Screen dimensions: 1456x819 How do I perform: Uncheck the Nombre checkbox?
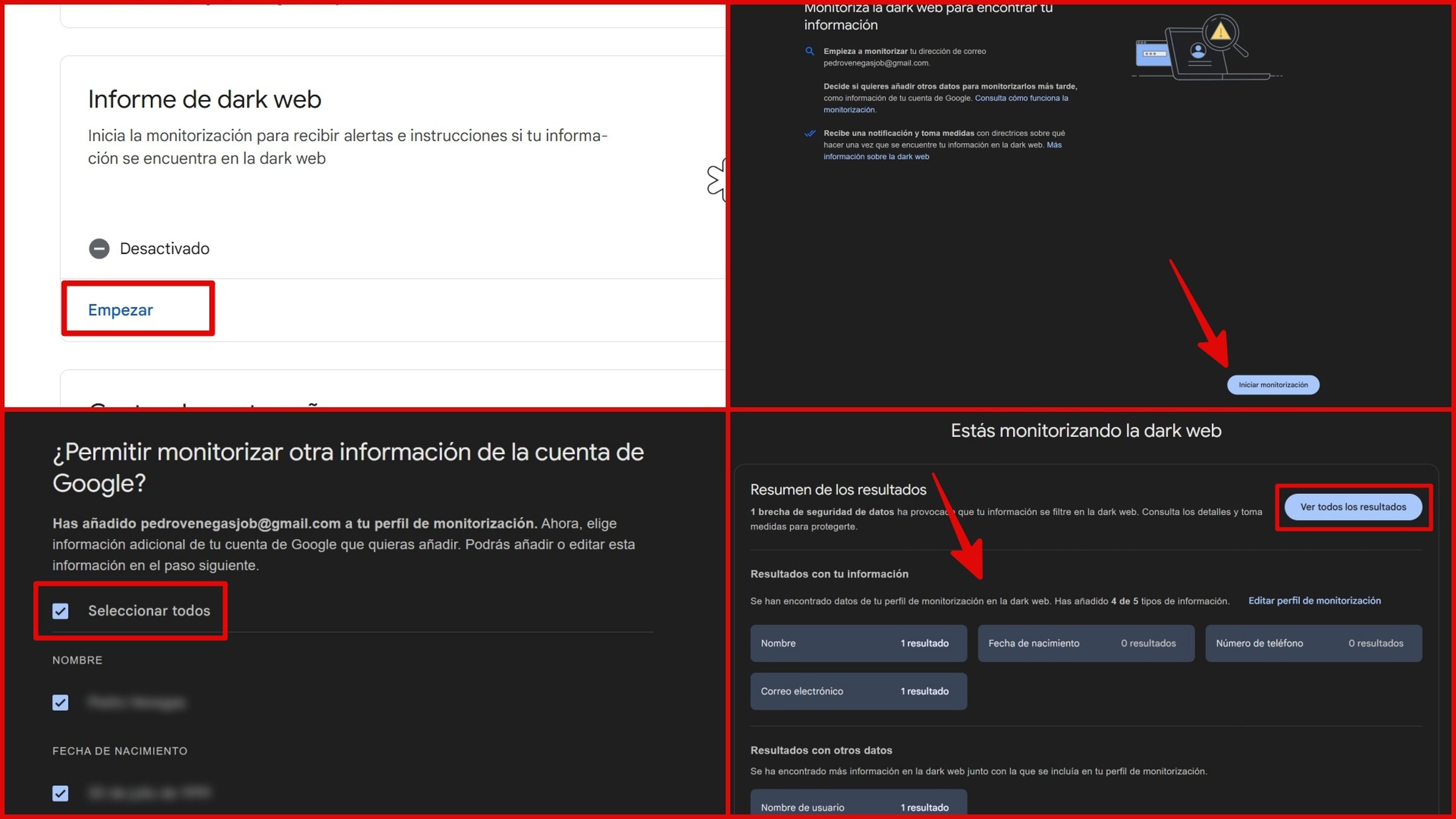coord(61,703)
